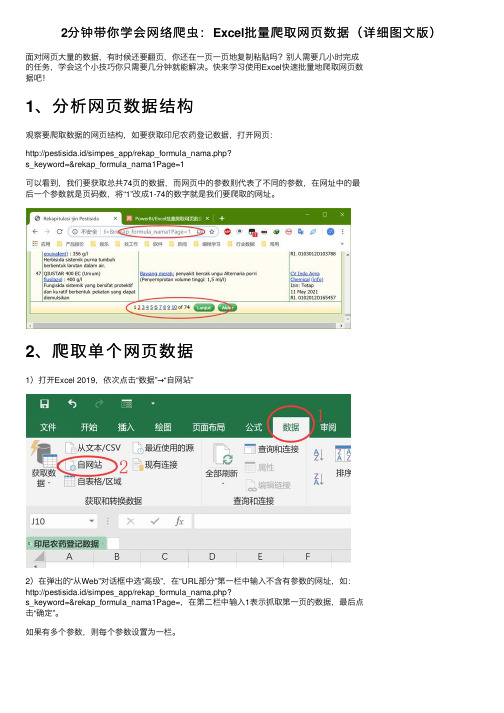This screenshot has width=504, height=713.
Task: Click the Save icon in Excel's quick access toolbar
Action: tap(44, 404)
